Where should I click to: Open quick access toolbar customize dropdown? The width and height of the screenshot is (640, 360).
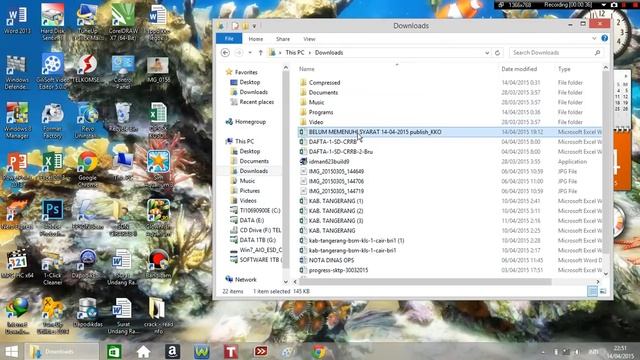(254, 26)
